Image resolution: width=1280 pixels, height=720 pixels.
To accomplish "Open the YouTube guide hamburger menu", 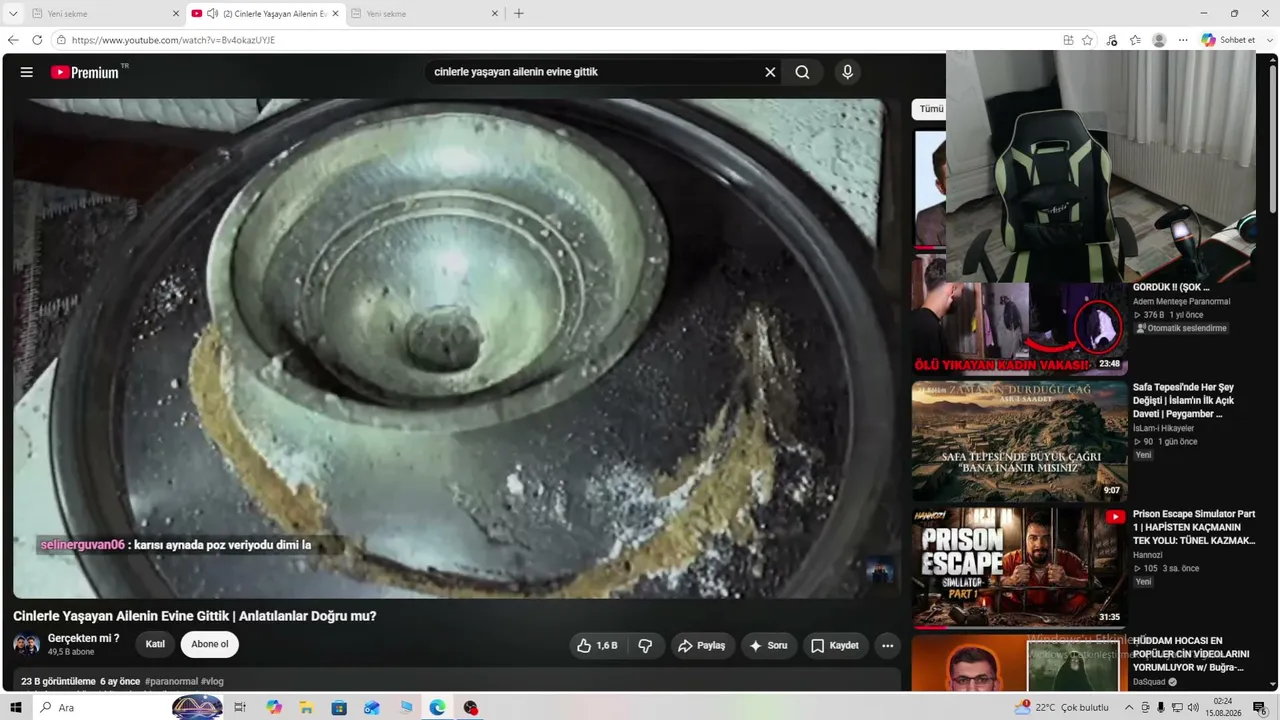I will click(27, 72).
